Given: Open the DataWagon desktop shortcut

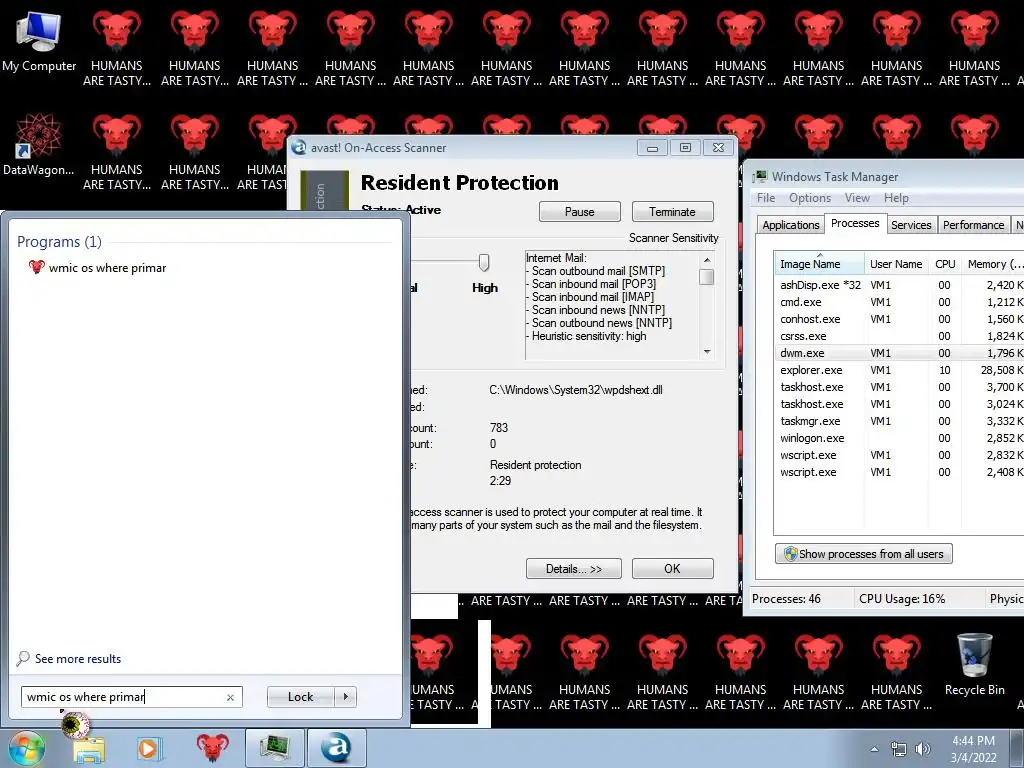Looking at the screenshot, I should coord(39,145).
